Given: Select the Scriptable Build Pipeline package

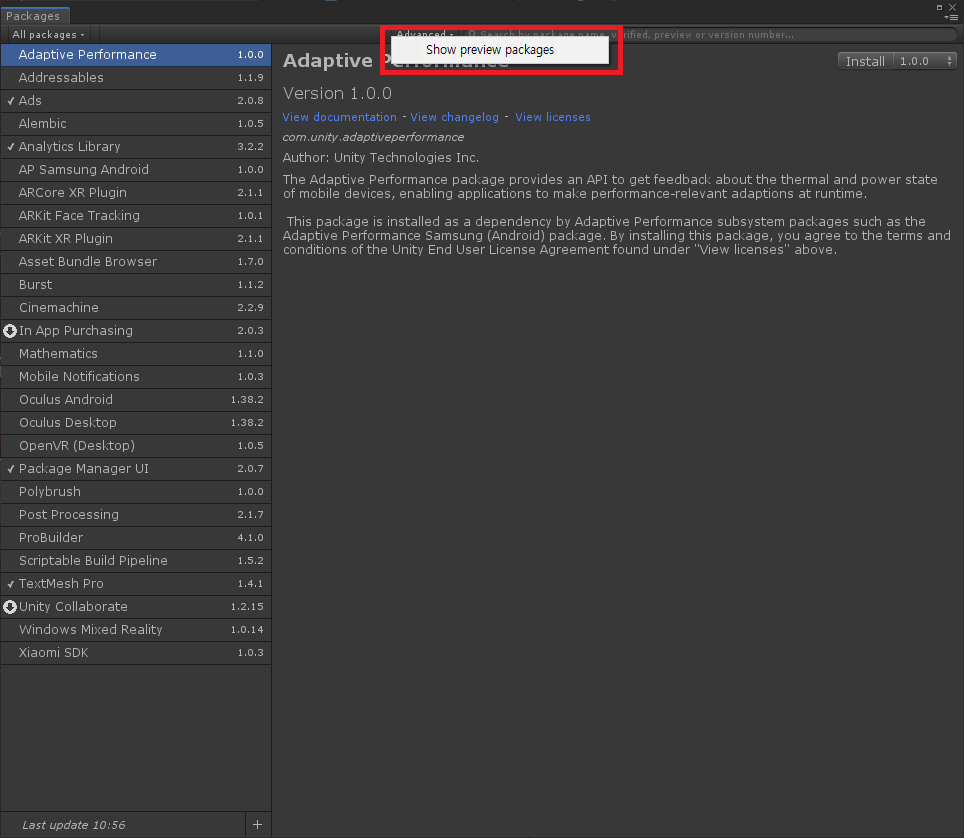Looking at the screenshot, I should (x=136, y=561).
